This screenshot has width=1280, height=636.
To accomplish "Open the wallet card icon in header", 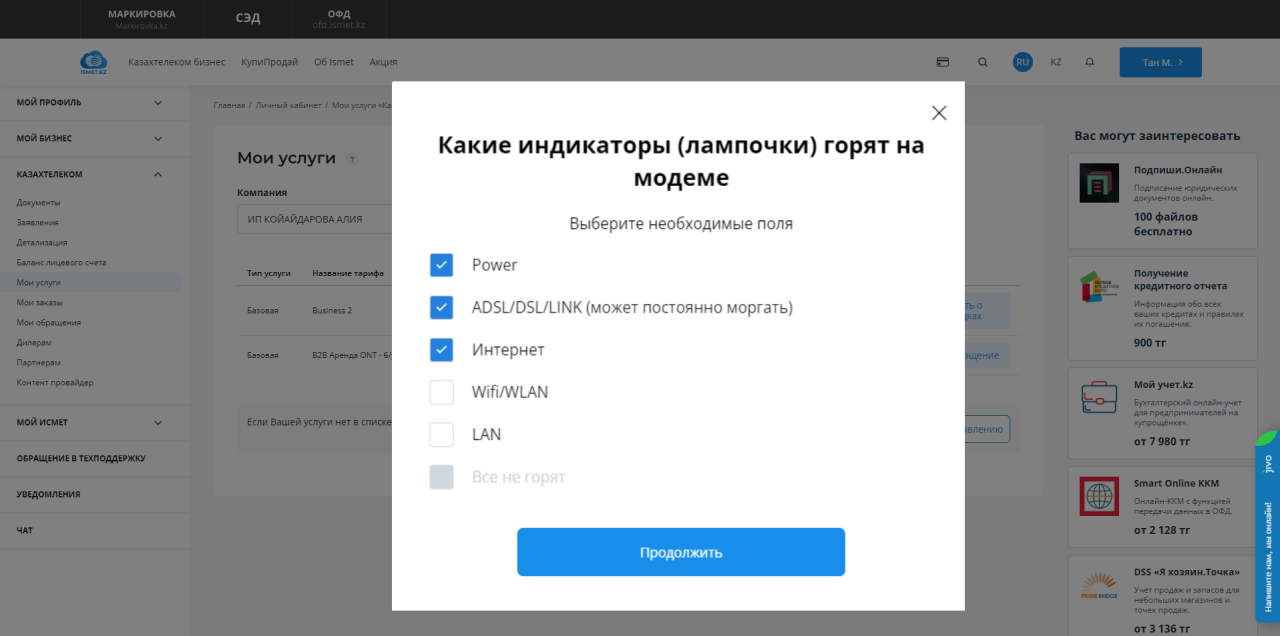I will (x=942, y=62).
